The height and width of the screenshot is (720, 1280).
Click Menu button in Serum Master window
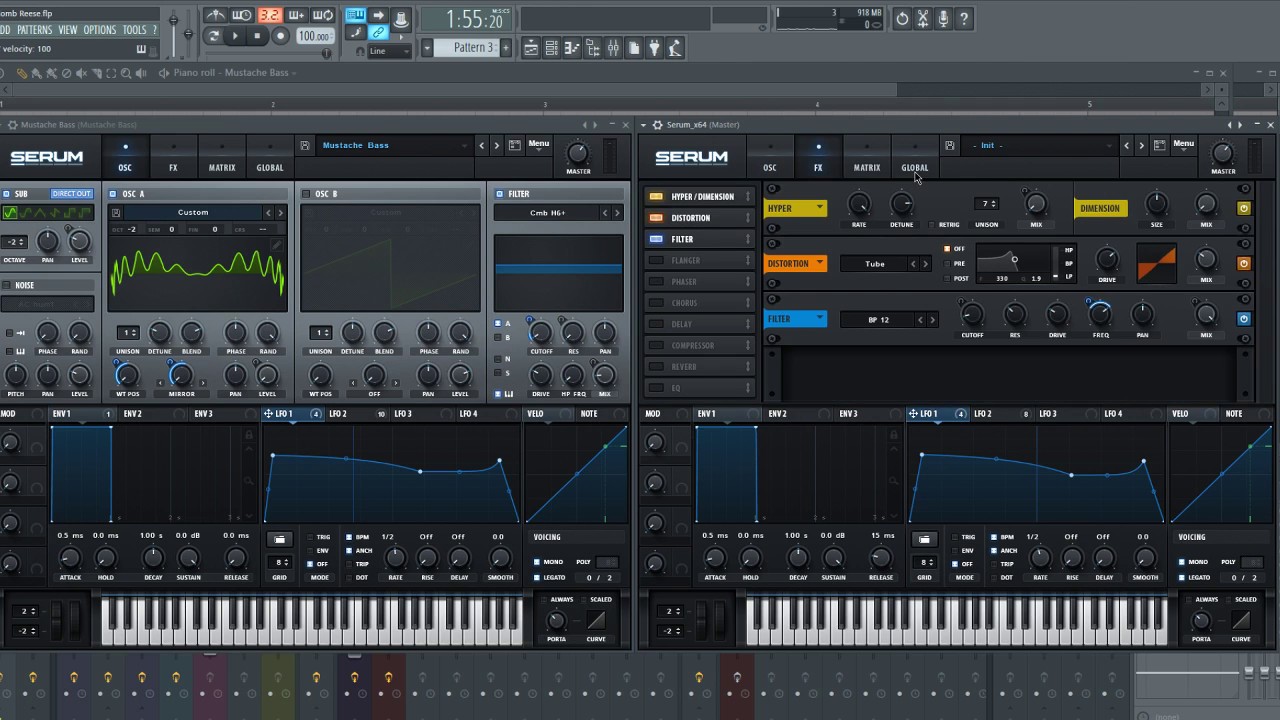[1184, 144]
